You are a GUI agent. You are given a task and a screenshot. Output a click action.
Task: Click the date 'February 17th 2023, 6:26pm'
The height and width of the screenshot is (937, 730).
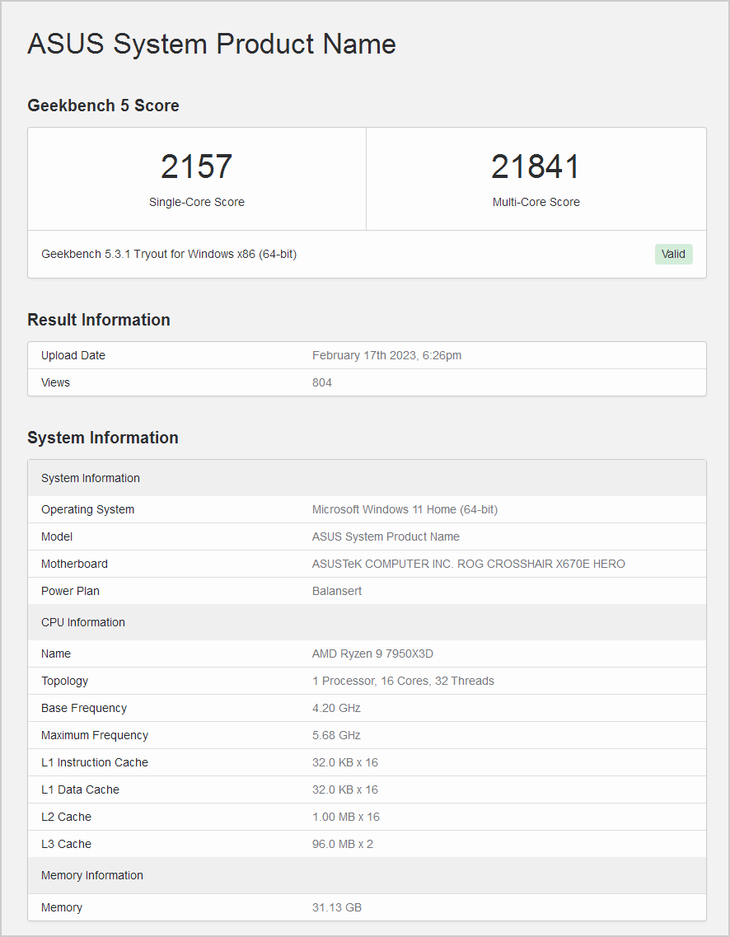tap(387, 356)
